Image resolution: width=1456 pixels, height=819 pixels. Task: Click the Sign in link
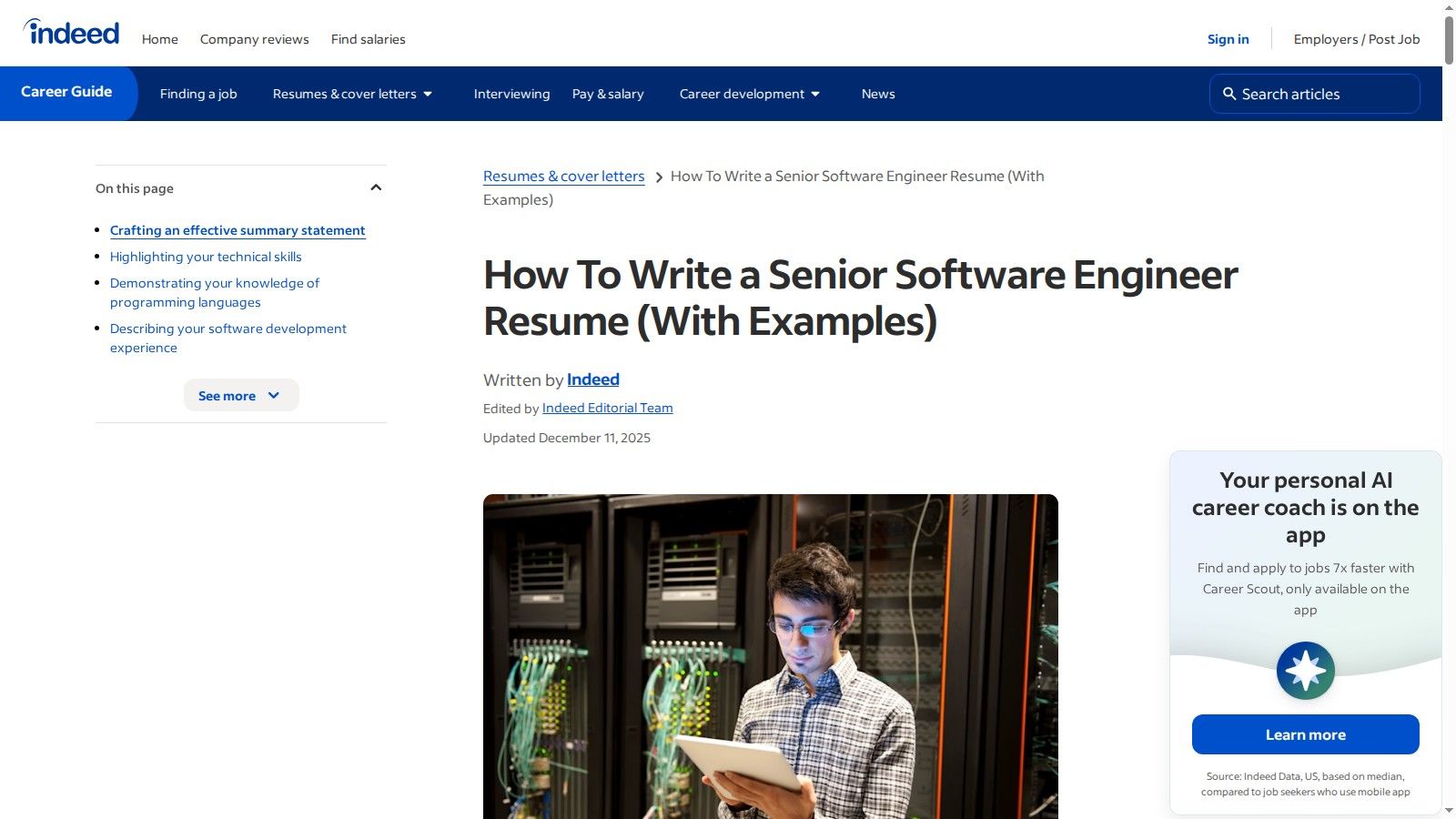1228,39
